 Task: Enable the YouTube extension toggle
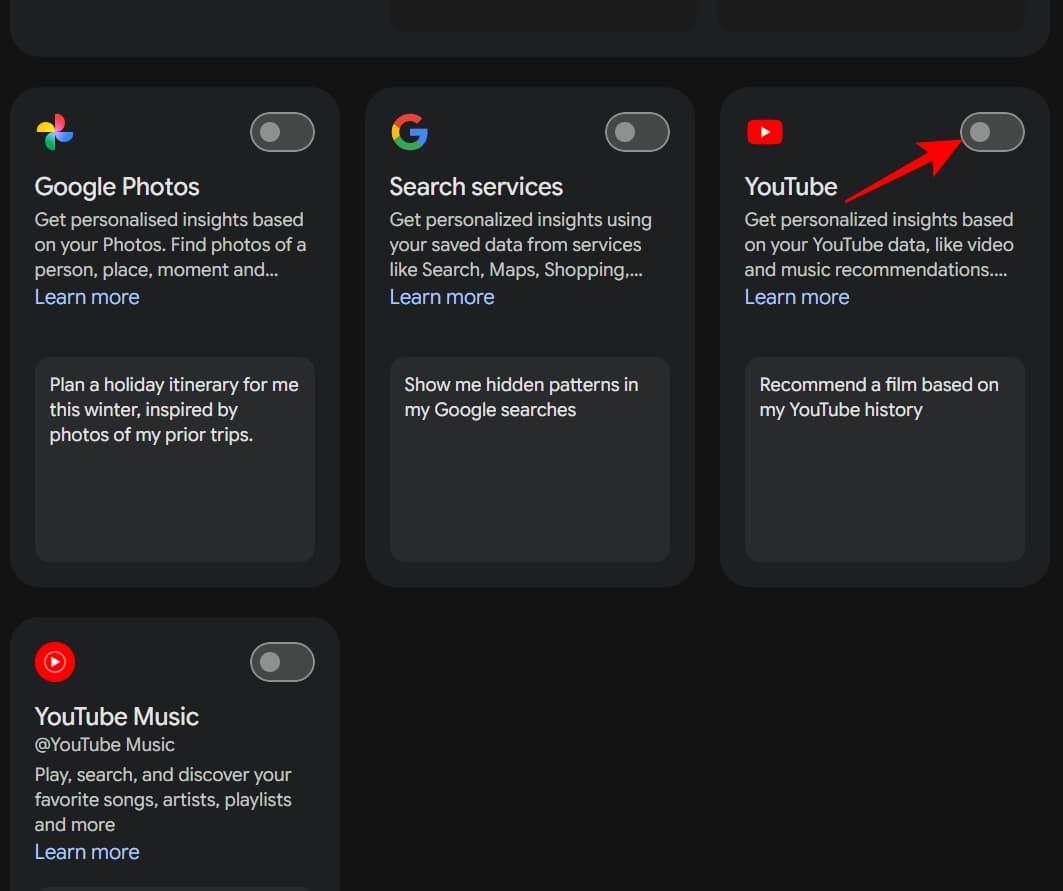coord(992,132)
